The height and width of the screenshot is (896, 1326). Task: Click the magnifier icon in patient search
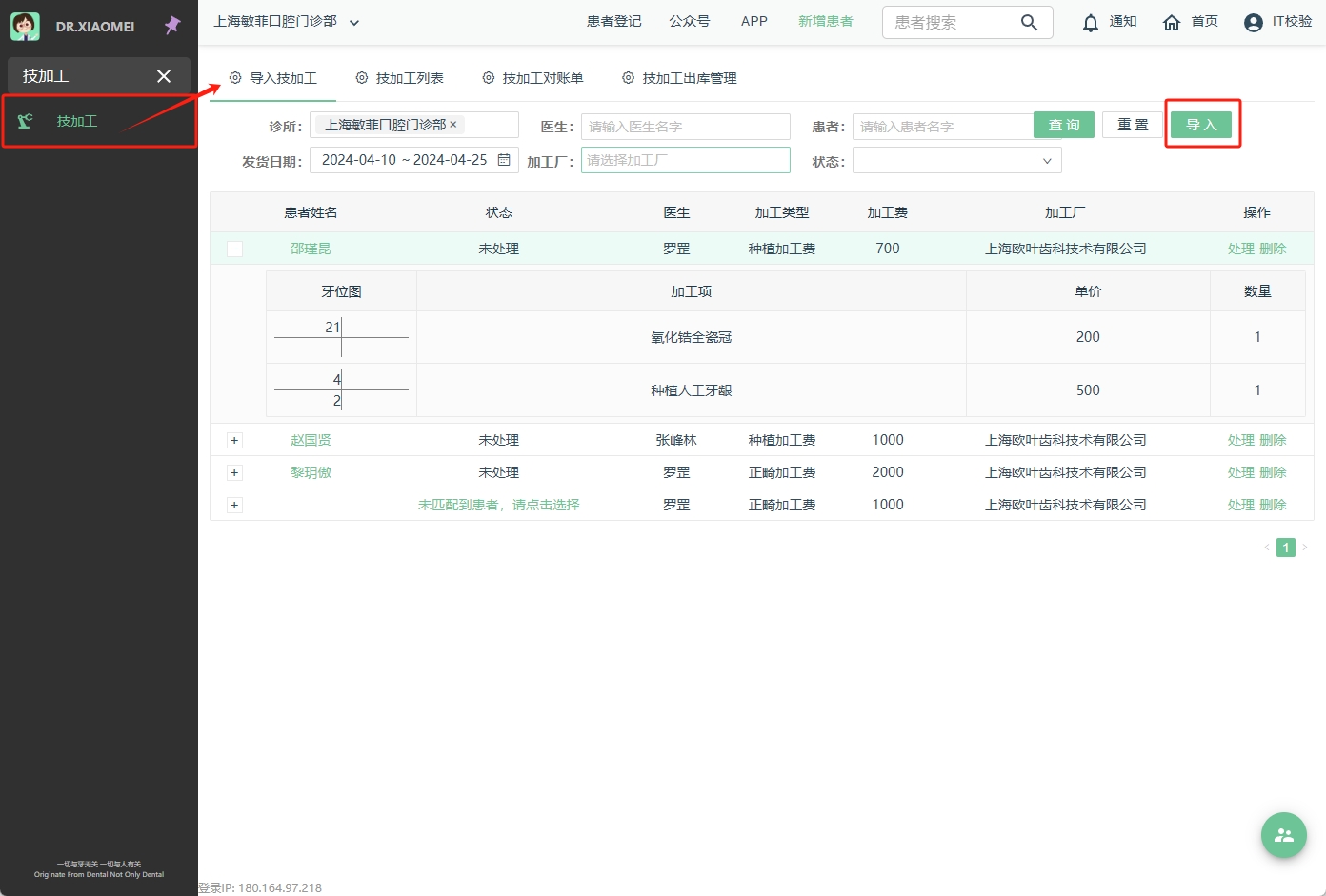1029,22
